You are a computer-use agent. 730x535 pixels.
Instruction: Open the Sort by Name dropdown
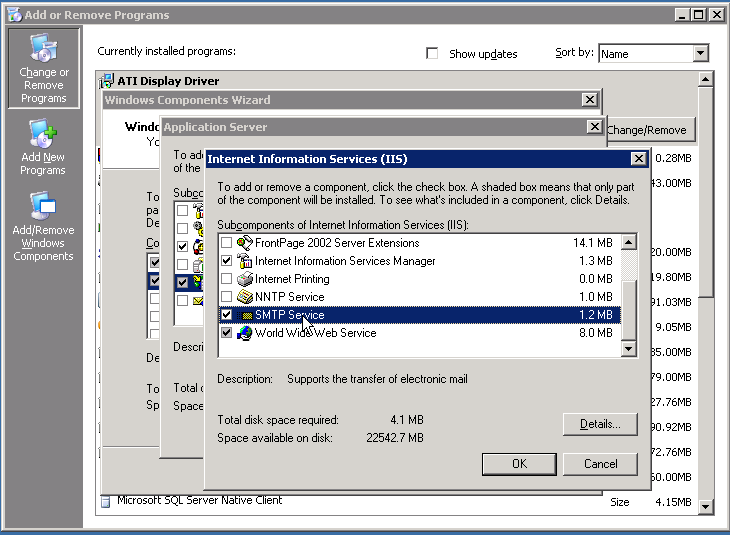(701, 54)
